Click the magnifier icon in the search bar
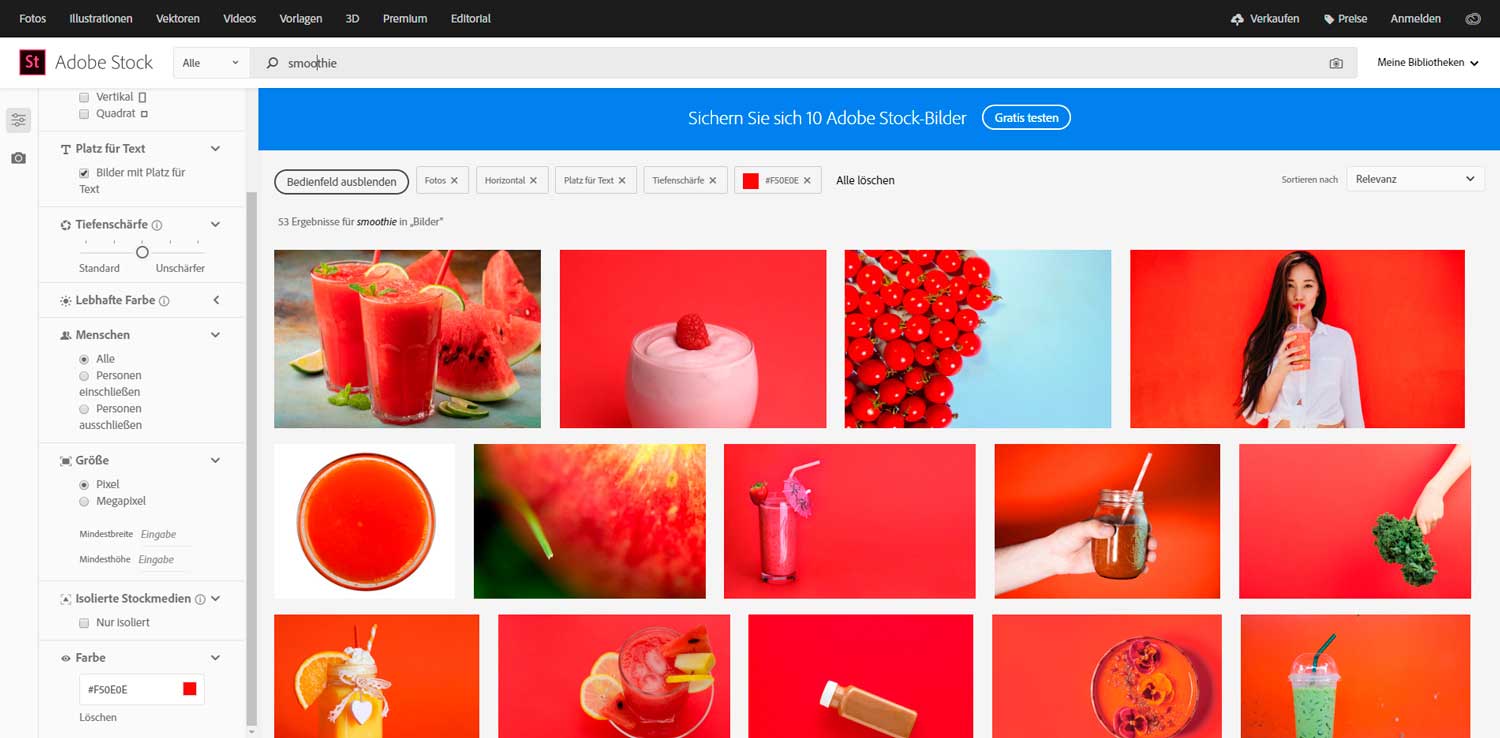1500x738 pixels. tap(272, 63)
